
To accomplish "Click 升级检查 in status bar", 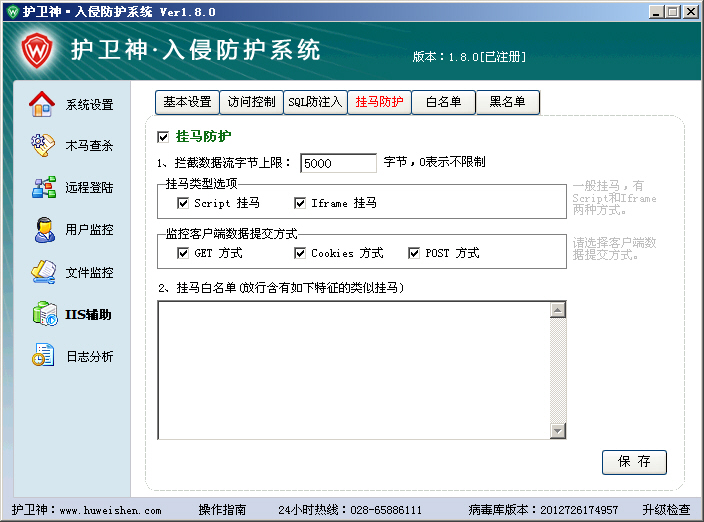I will [x=666, y=510].
